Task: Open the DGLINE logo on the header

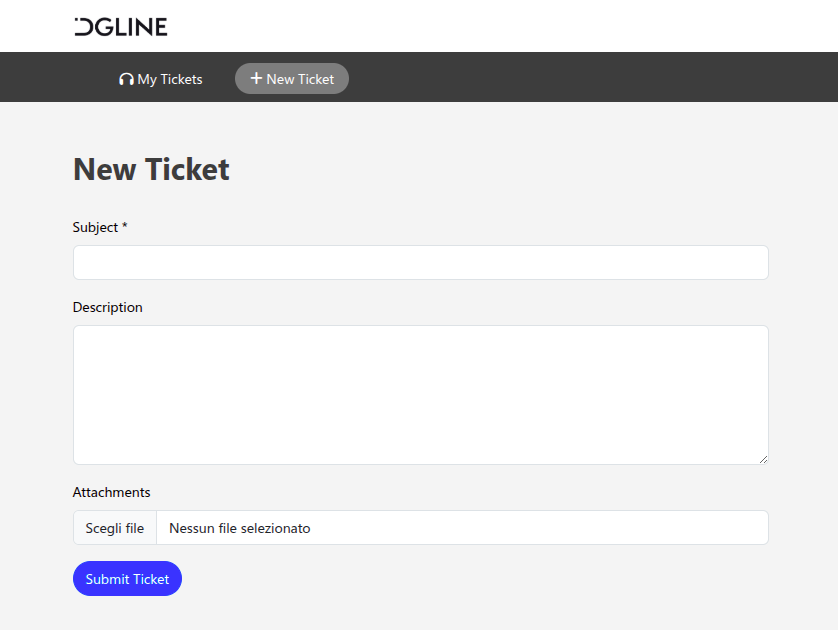Action: (x=120, y=26)
